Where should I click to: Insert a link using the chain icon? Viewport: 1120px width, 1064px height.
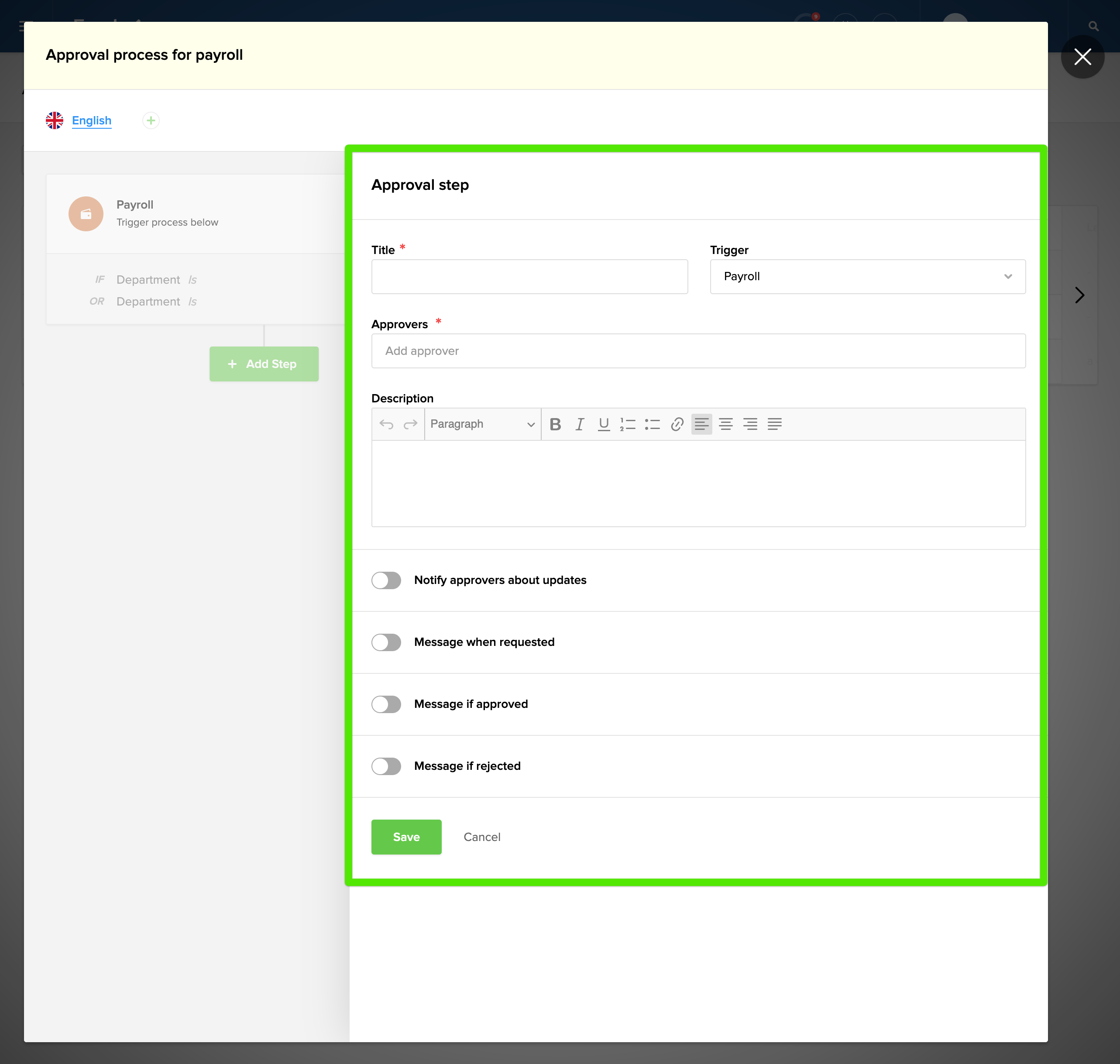pos(677,424)
